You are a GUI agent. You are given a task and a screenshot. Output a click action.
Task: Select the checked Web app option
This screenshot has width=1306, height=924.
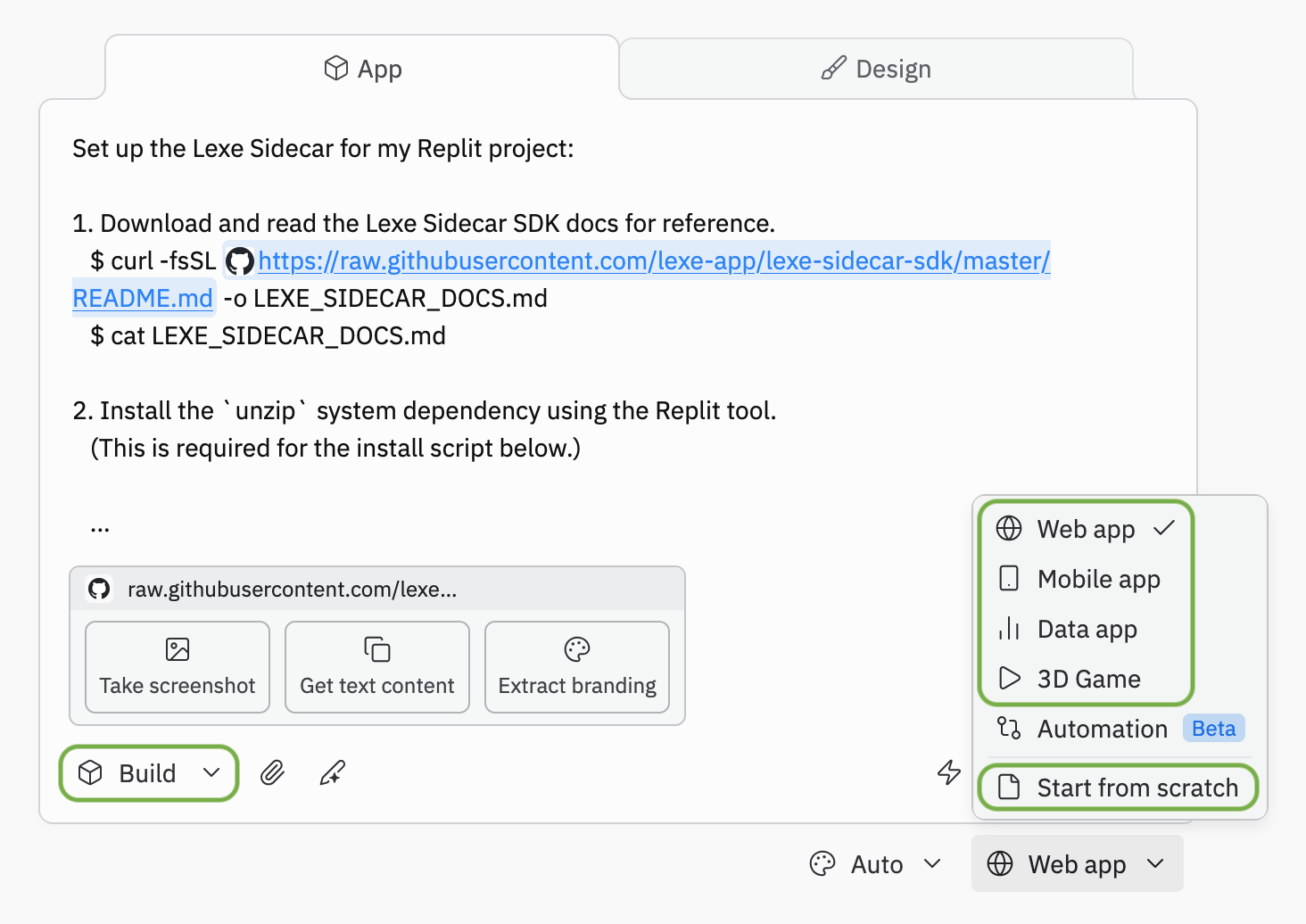coord(1085,529)
